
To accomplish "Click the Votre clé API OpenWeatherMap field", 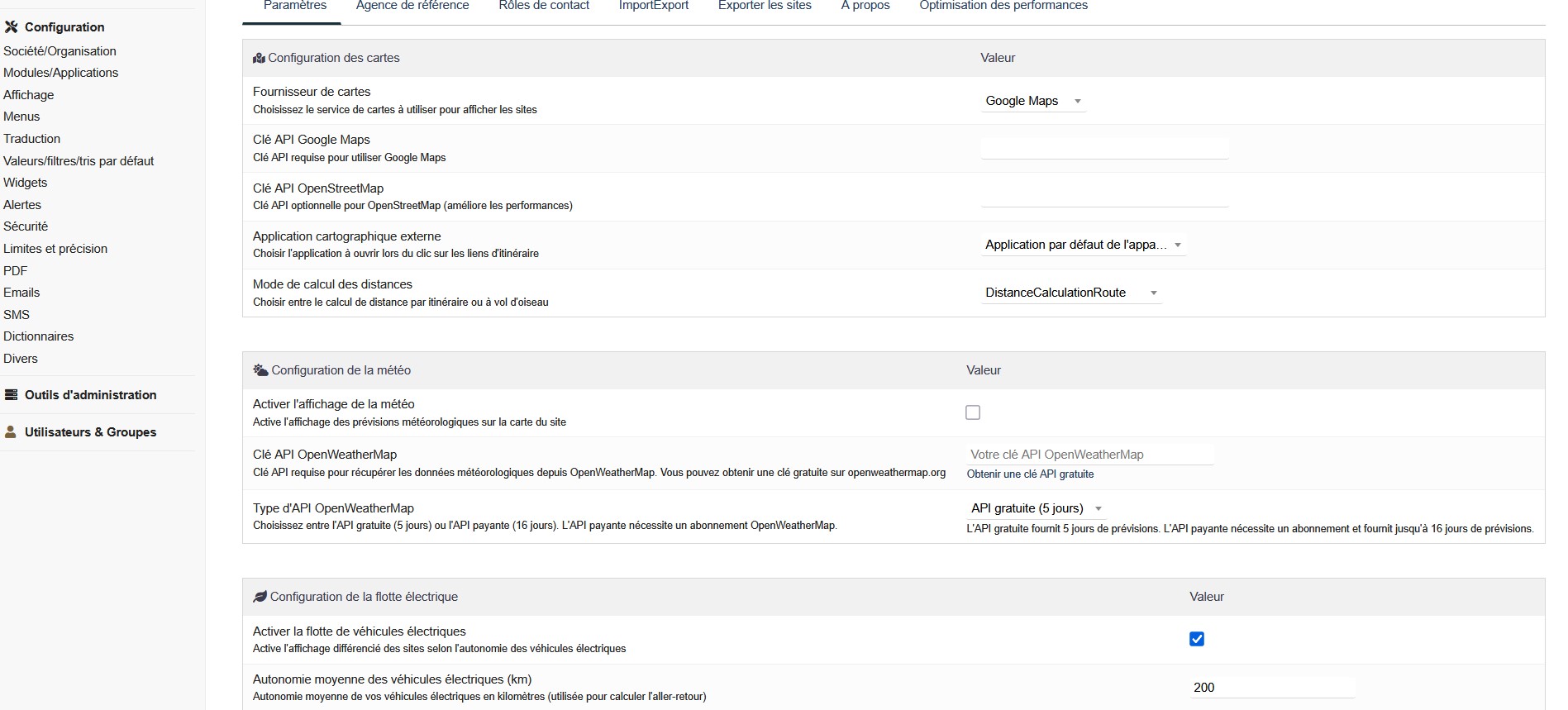I will pos(1090,455).
